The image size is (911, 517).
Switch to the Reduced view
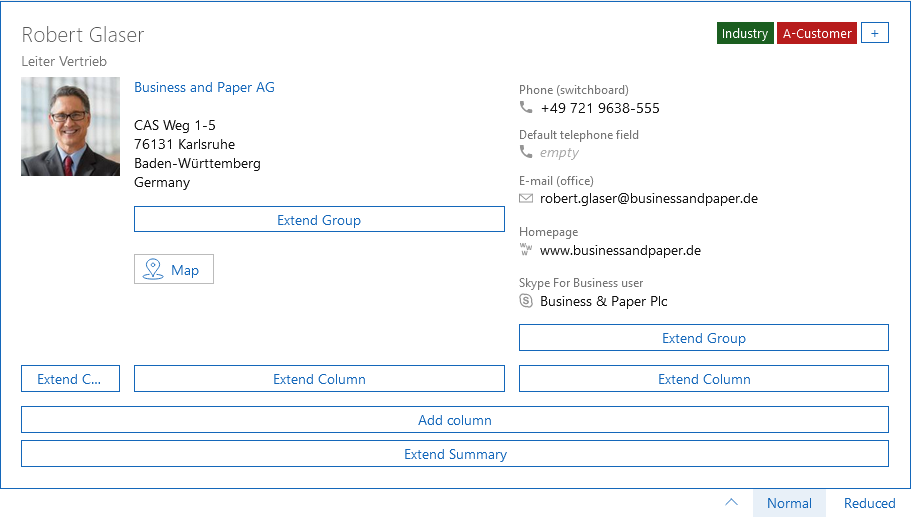pyautogui.click(x=869, y=503)
